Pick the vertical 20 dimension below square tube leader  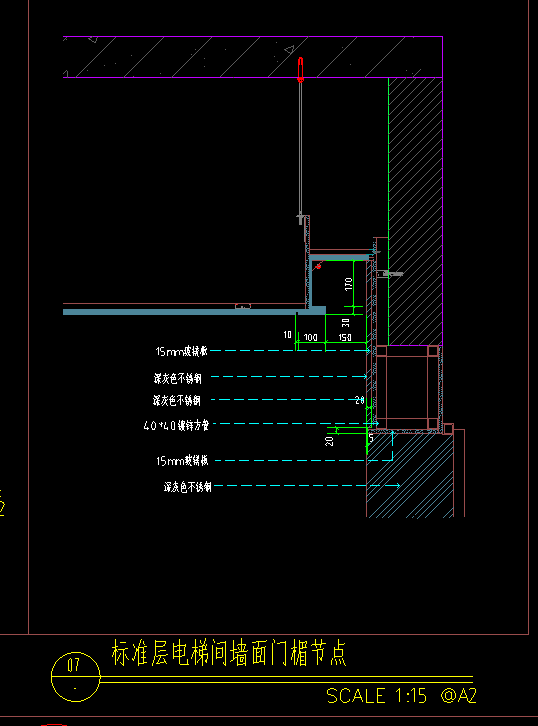coord(329,441)
